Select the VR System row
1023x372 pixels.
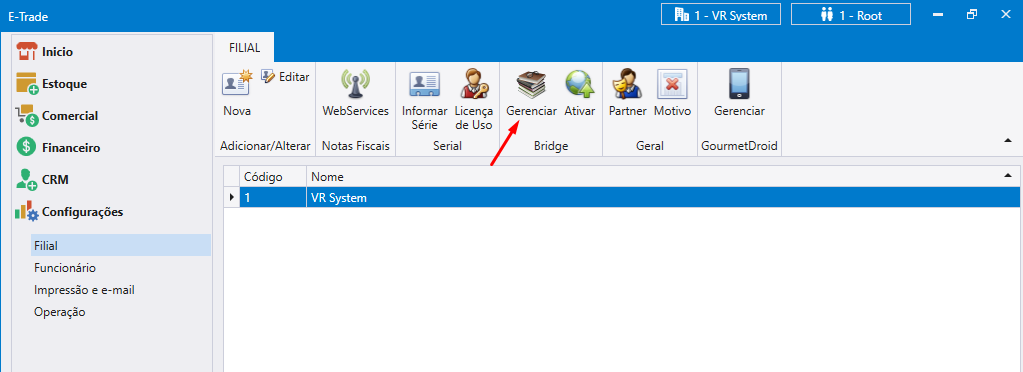tap(622, 198)
